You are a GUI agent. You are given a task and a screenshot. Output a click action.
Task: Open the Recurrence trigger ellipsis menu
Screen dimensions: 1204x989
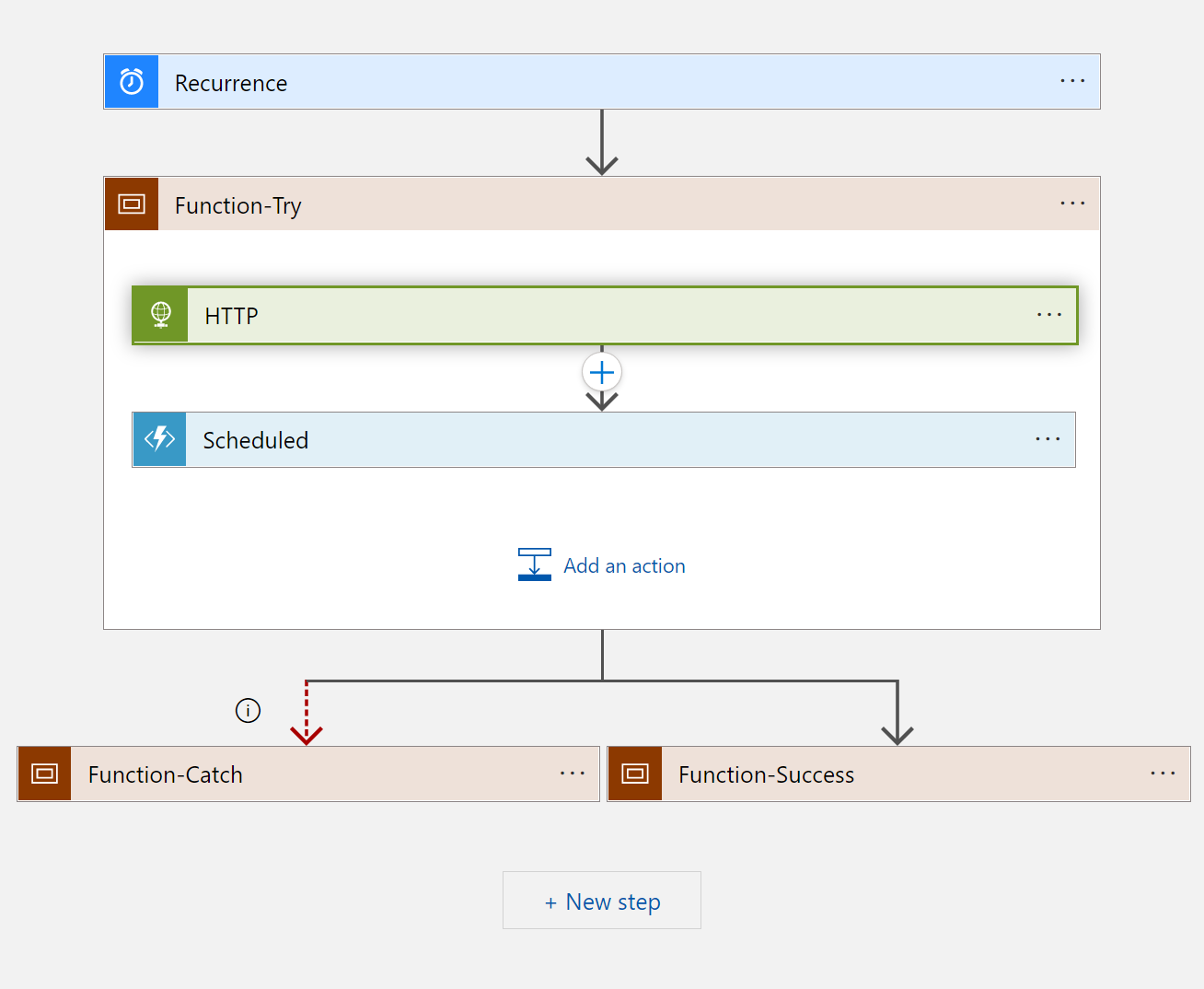[x=1071, y=81]
